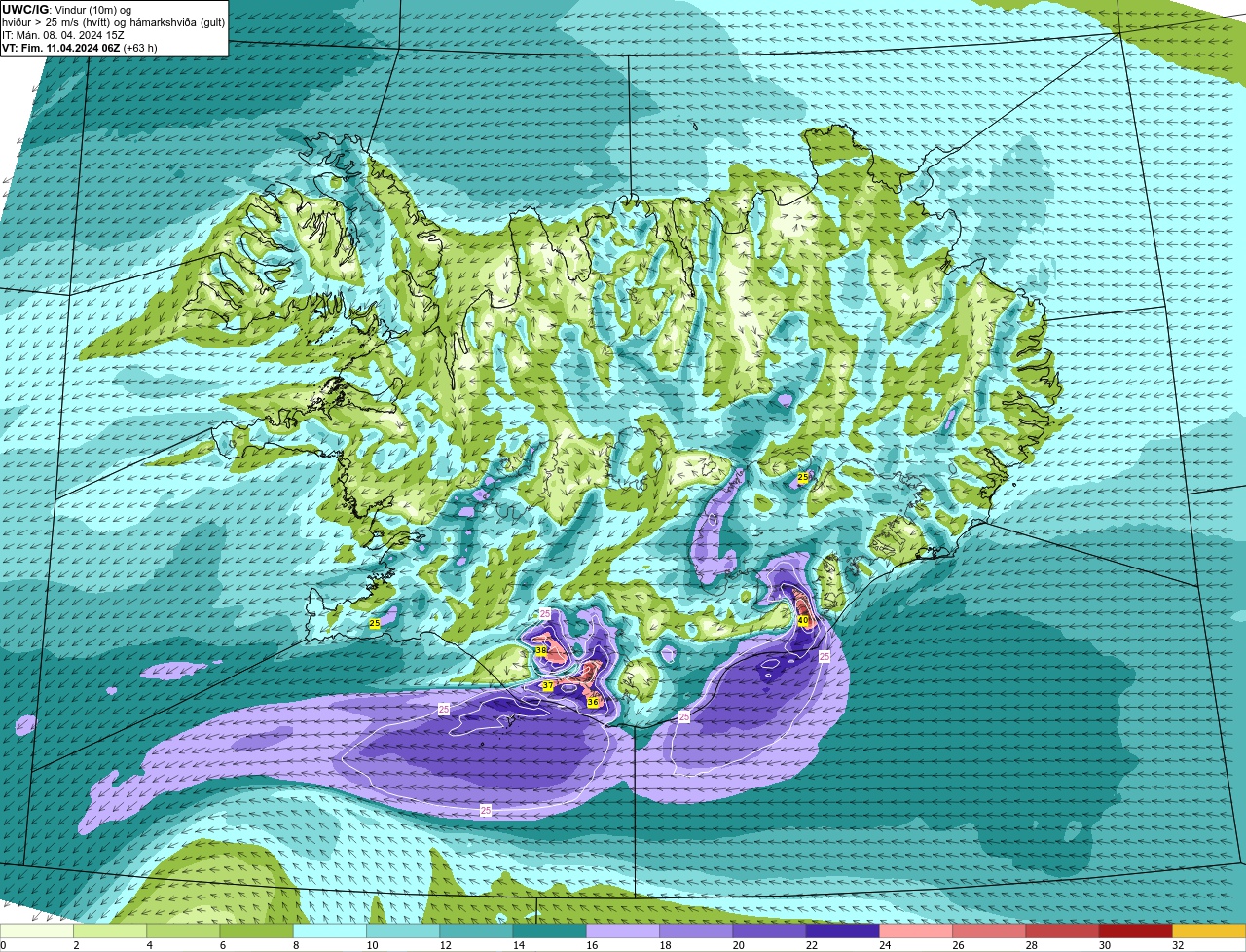Screen dimensions: 1246x952
Task: Click the 18–20 m/s purple legend swatch
Action: 696,931
